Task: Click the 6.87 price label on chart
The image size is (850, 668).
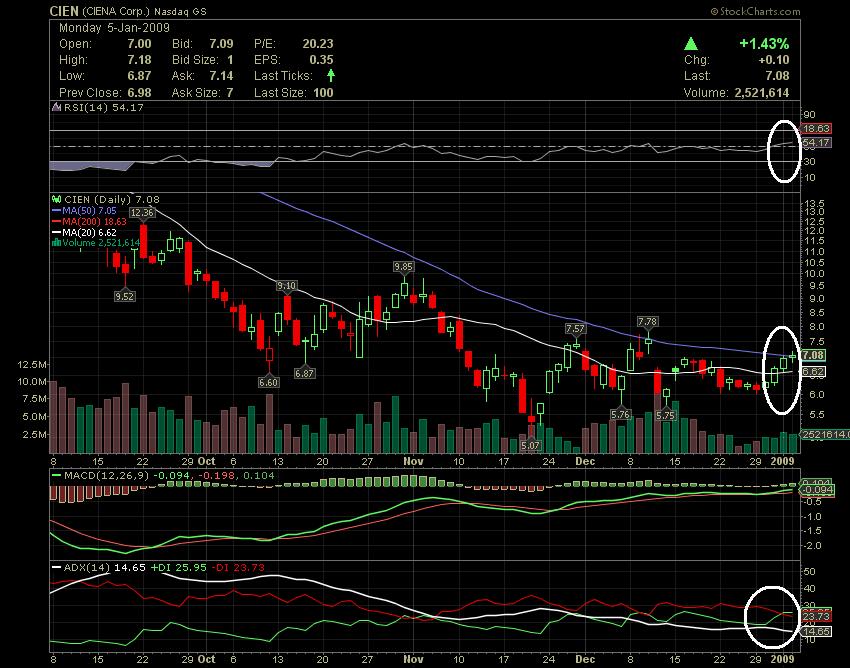Action: pyautogui.click(x=305, y=374)
